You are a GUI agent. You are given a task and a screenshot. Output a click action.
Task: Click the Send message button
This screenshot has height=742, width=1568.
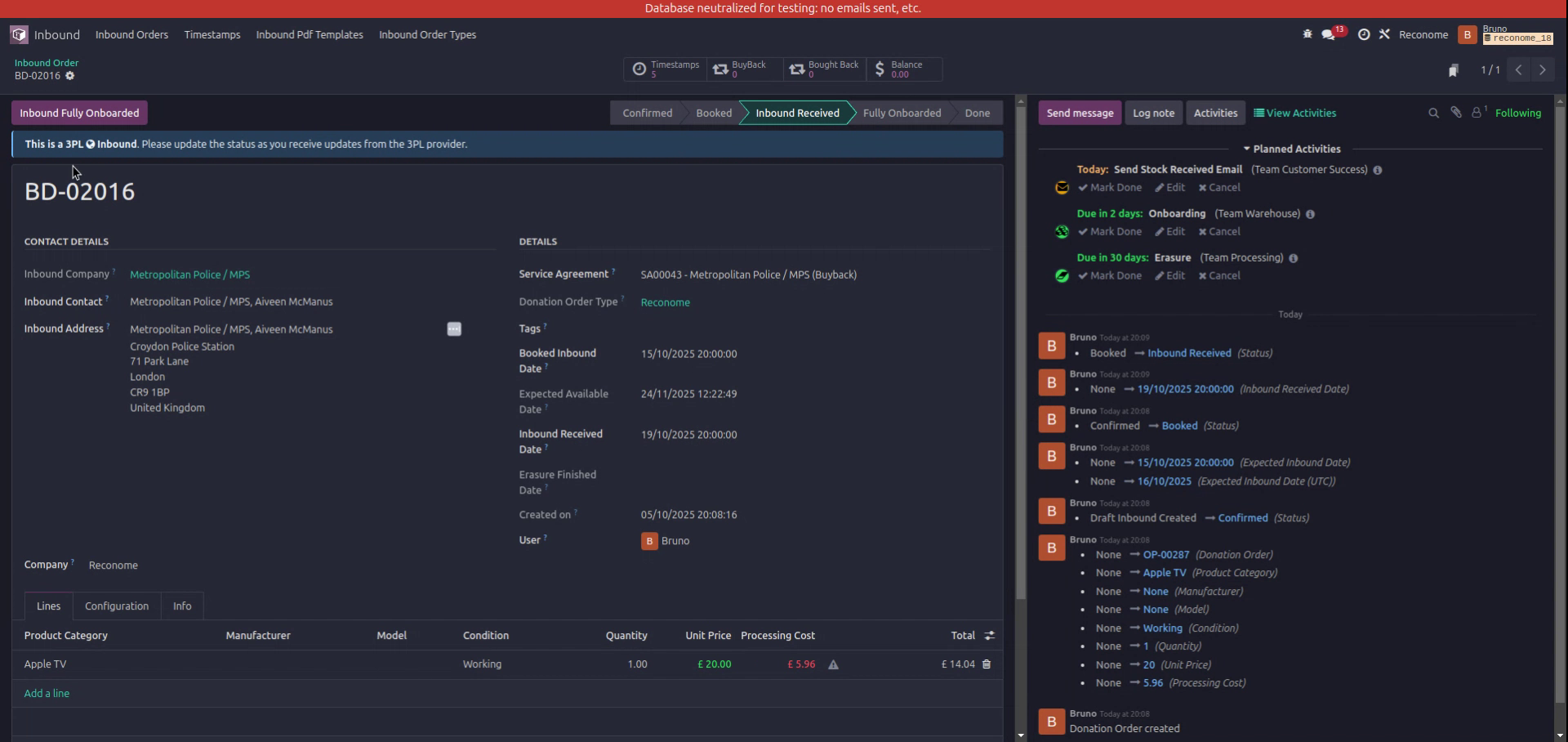[1080, 113]
